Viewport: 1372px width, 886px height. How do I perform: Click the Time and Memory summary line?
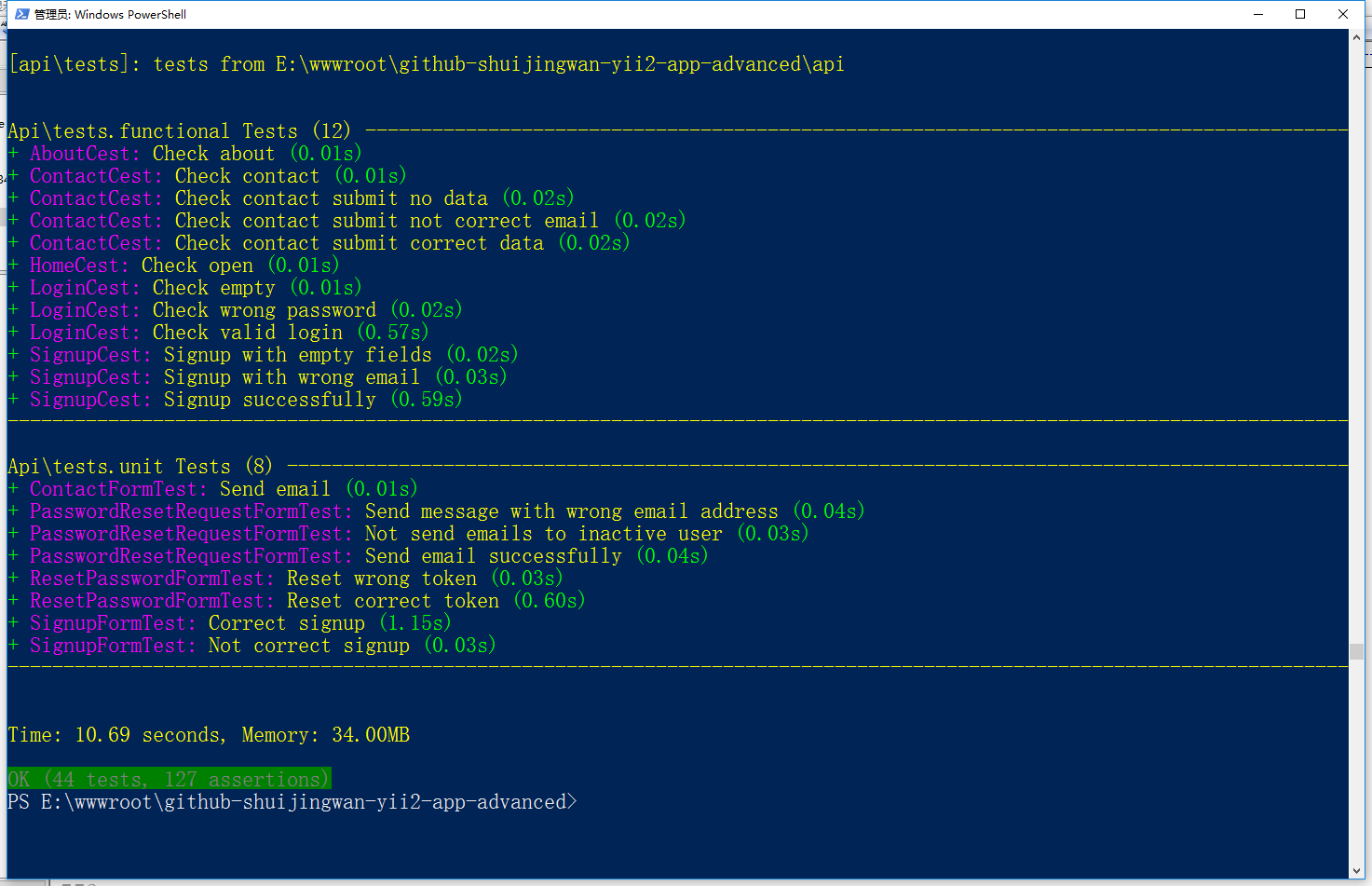(x=209, y=735)
